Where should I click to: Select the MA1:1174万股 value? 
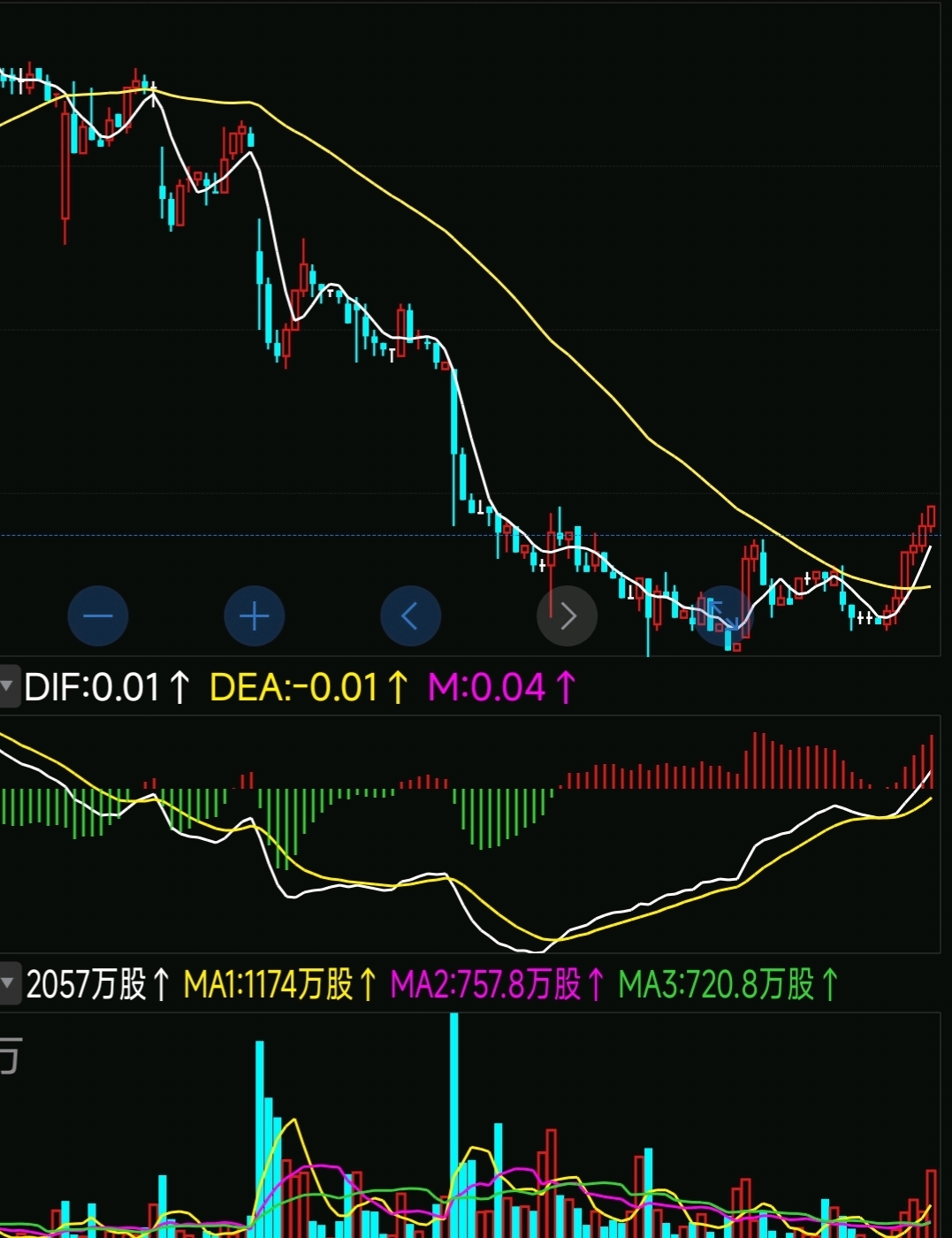(280, 984)
